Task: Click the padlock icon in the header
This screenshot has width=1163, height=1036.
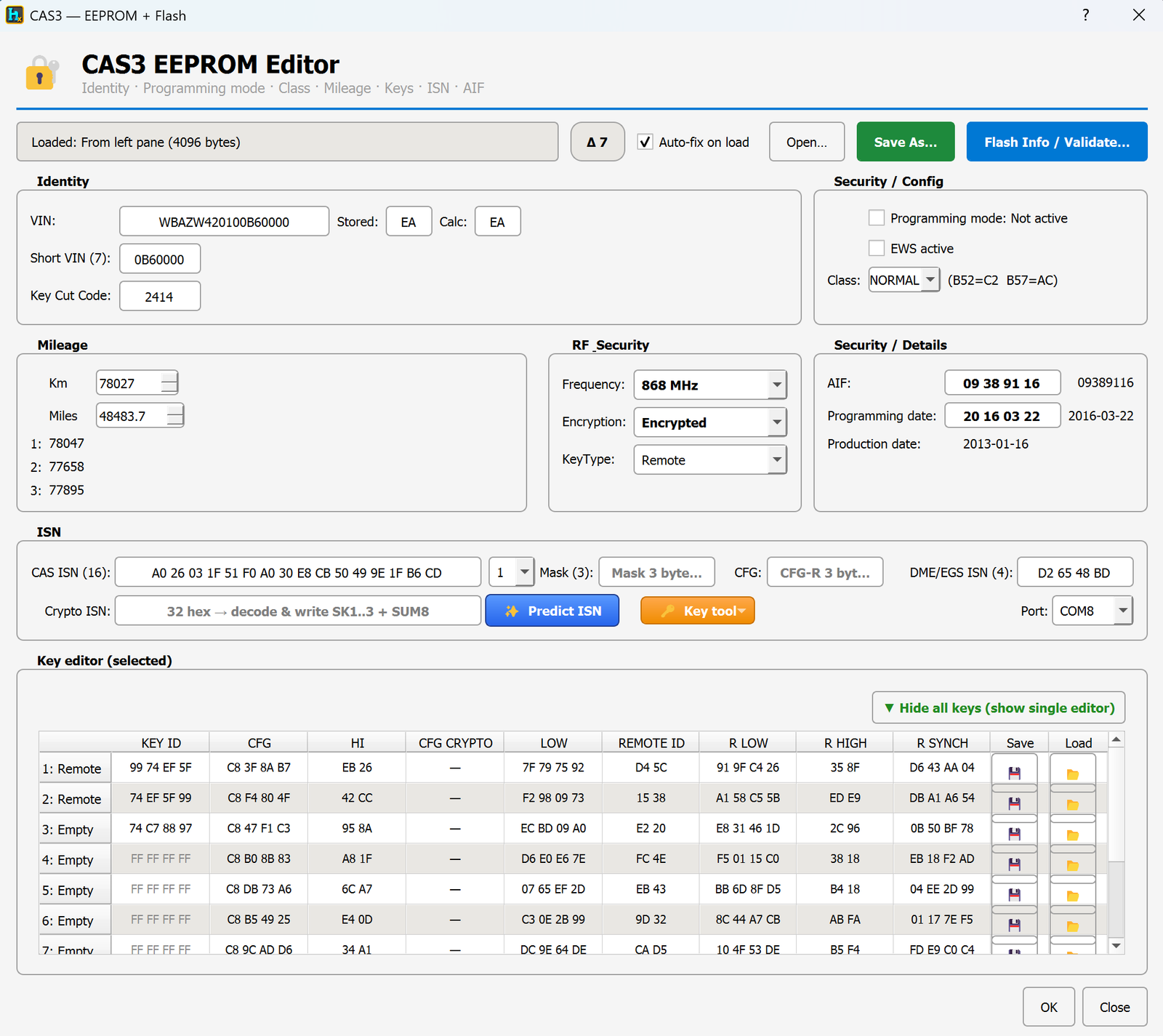Action: (41, 73)
